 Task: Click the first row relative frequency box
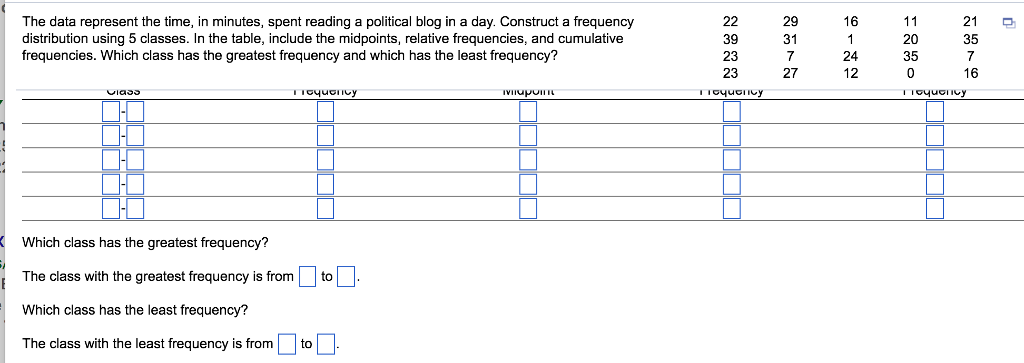pyautogui.click(x=732, y=112)
